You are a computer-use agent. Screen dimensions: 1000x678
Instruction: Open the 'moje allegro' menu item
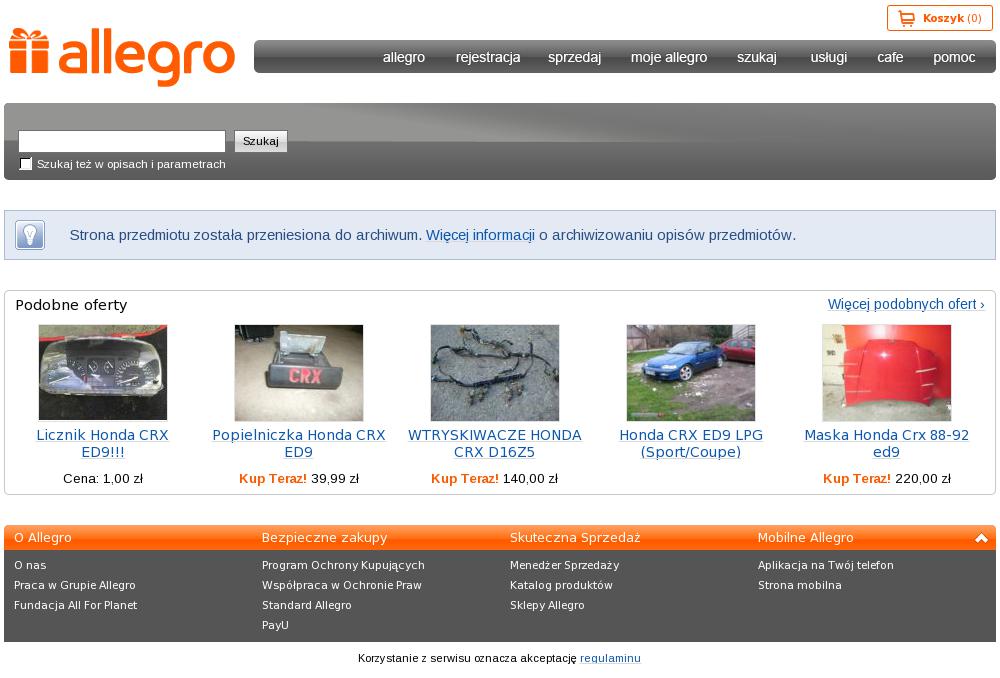[x=669, y=57]
